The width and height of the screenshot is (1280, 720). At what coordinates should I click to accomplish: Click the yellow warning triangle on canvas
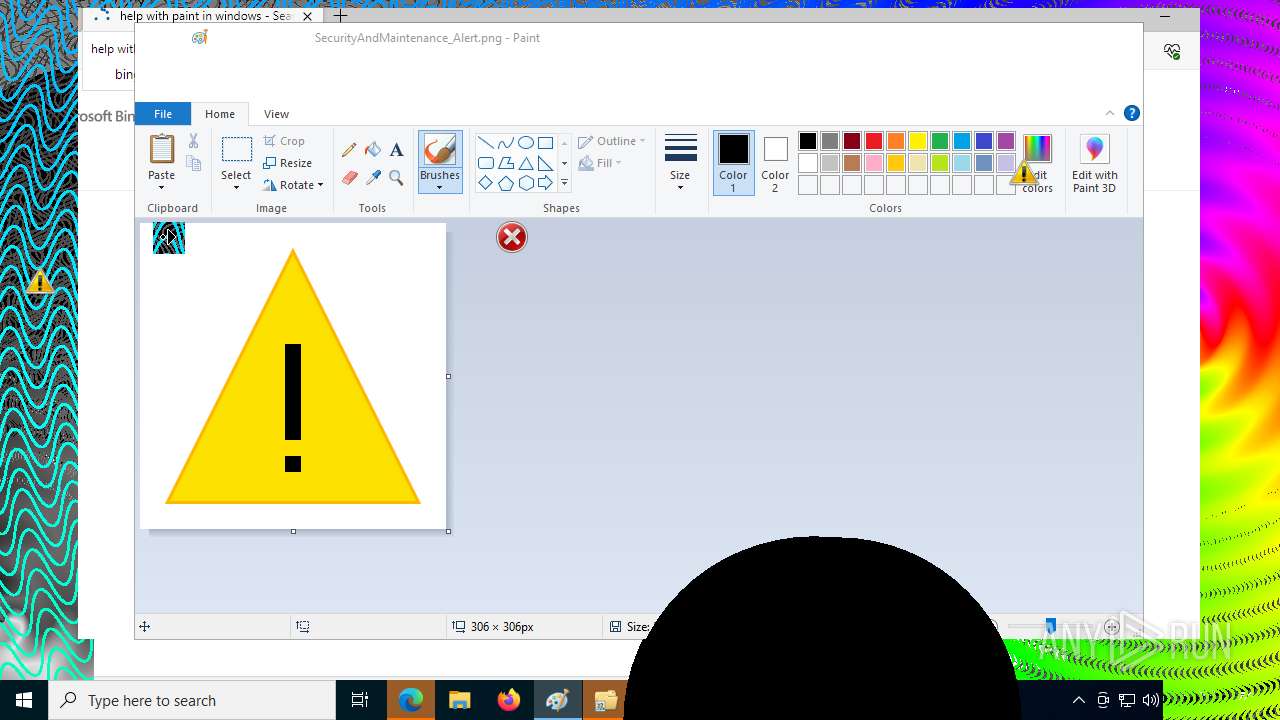pyautogui.click(x=293, y=377)
